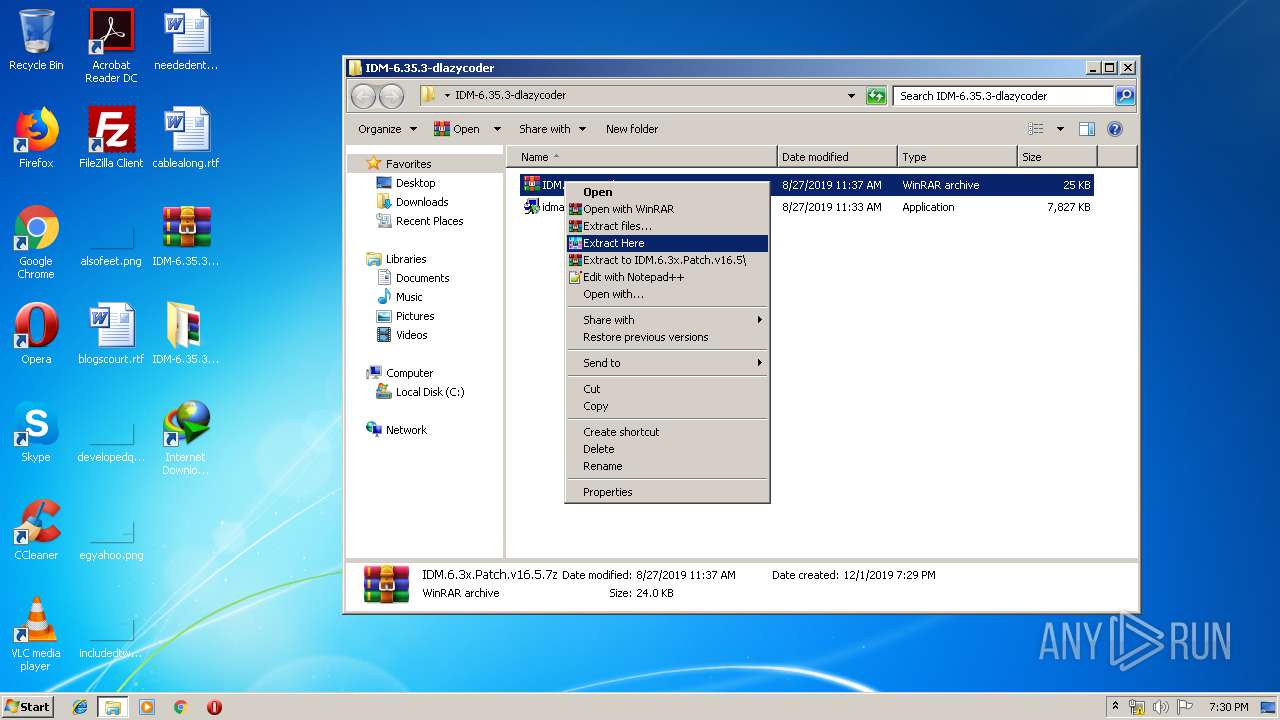Select the cablealong.rtf desktop file

pos(186,138)
